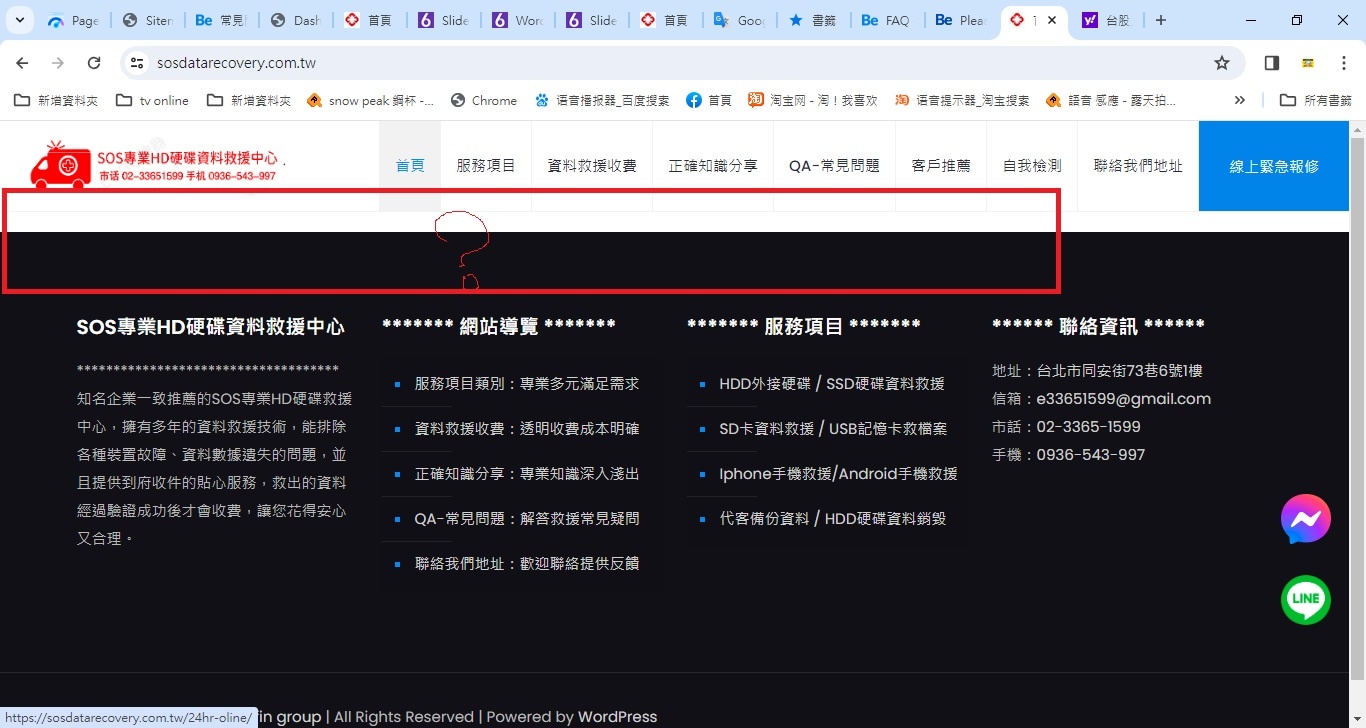Click the SOS專業HD硬碟資料救援中心 footer heading
Image resolution: width=1366 pixels, height=728 pixels.
point(211,327)
